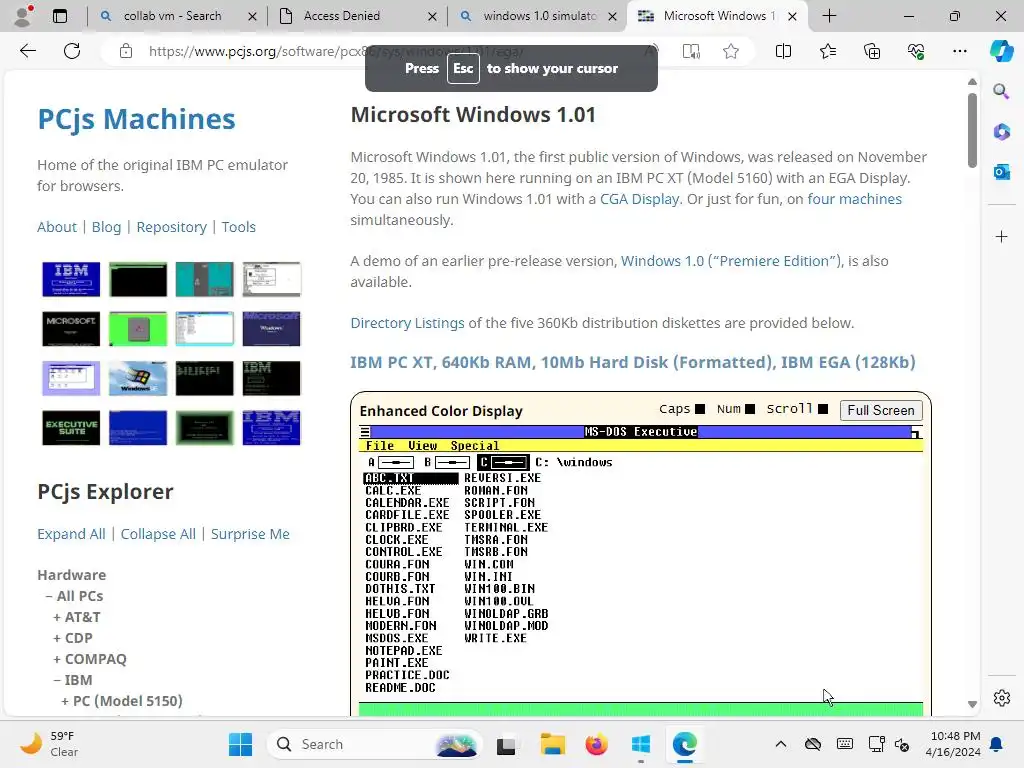The width and height of the screenshot is (1024, 768).
Task: Open View menu in MS-DOS Executive
Action: click(423, 445)
